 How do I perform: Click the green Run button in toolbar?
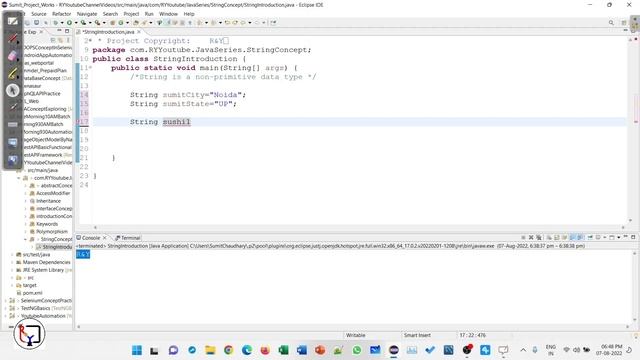(x=69, y=23)
